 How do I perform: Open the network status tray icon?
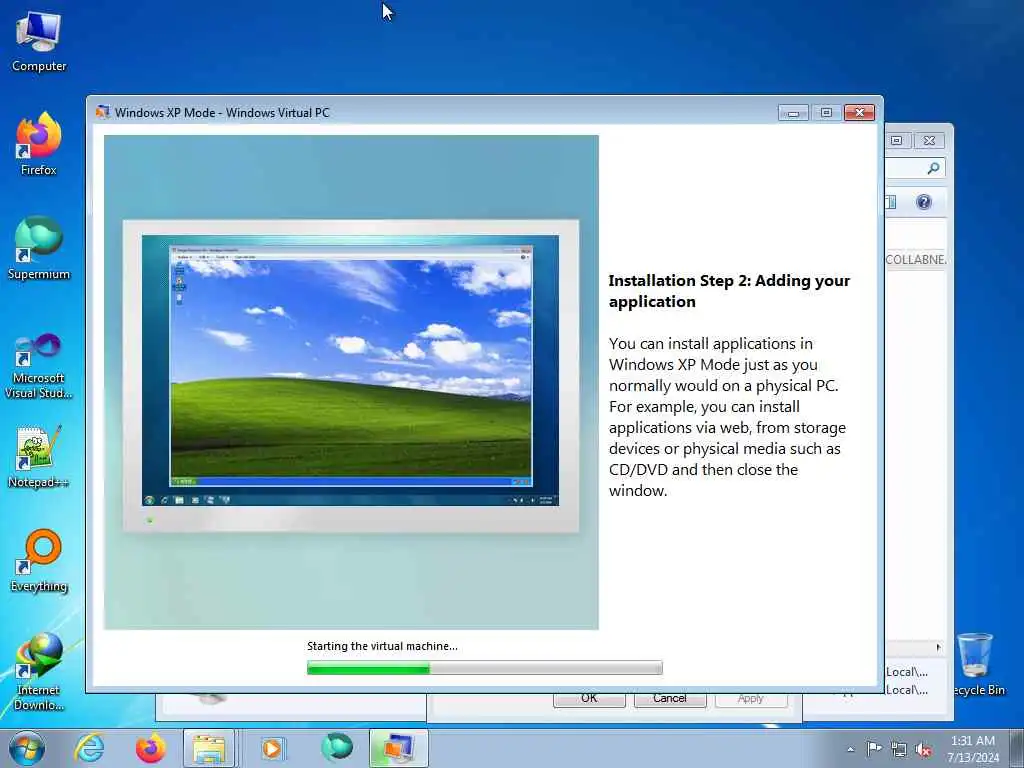(899, 750)
